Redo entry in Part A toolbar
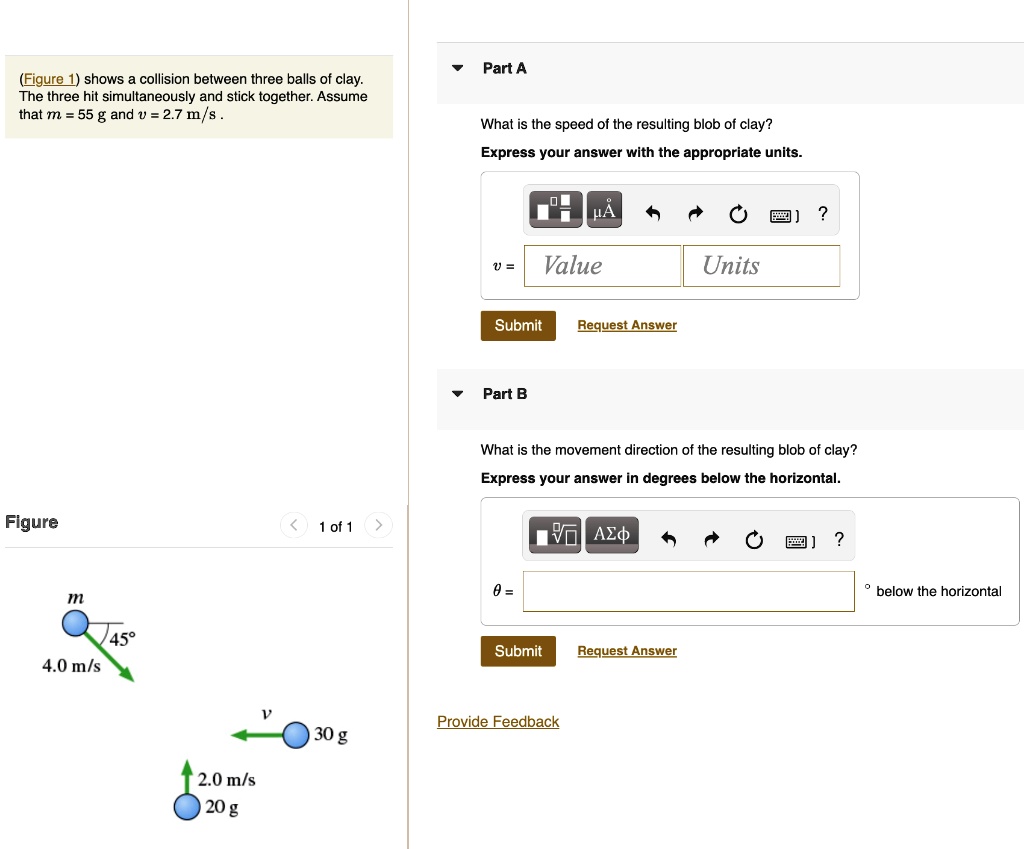The width and height of the screenshot is (1024, 849). click(697, 213)
